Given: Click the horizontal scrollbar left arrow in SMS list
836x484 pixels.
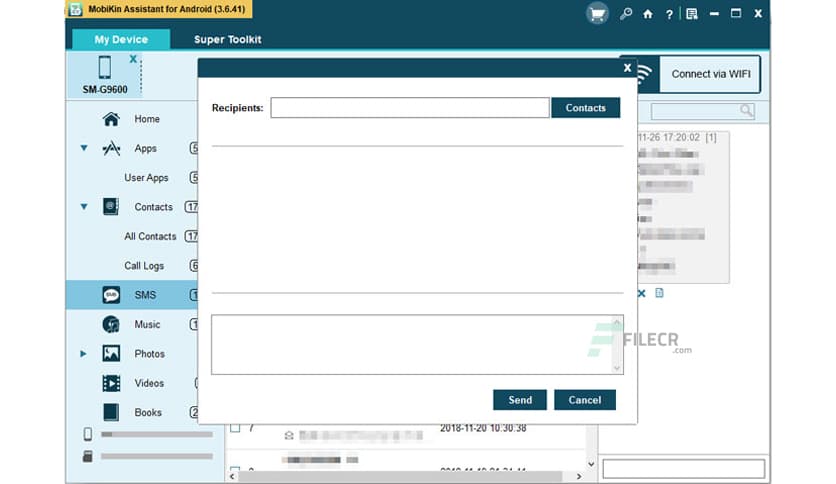Looking at the screenshot, I should (x=232, y=476).
